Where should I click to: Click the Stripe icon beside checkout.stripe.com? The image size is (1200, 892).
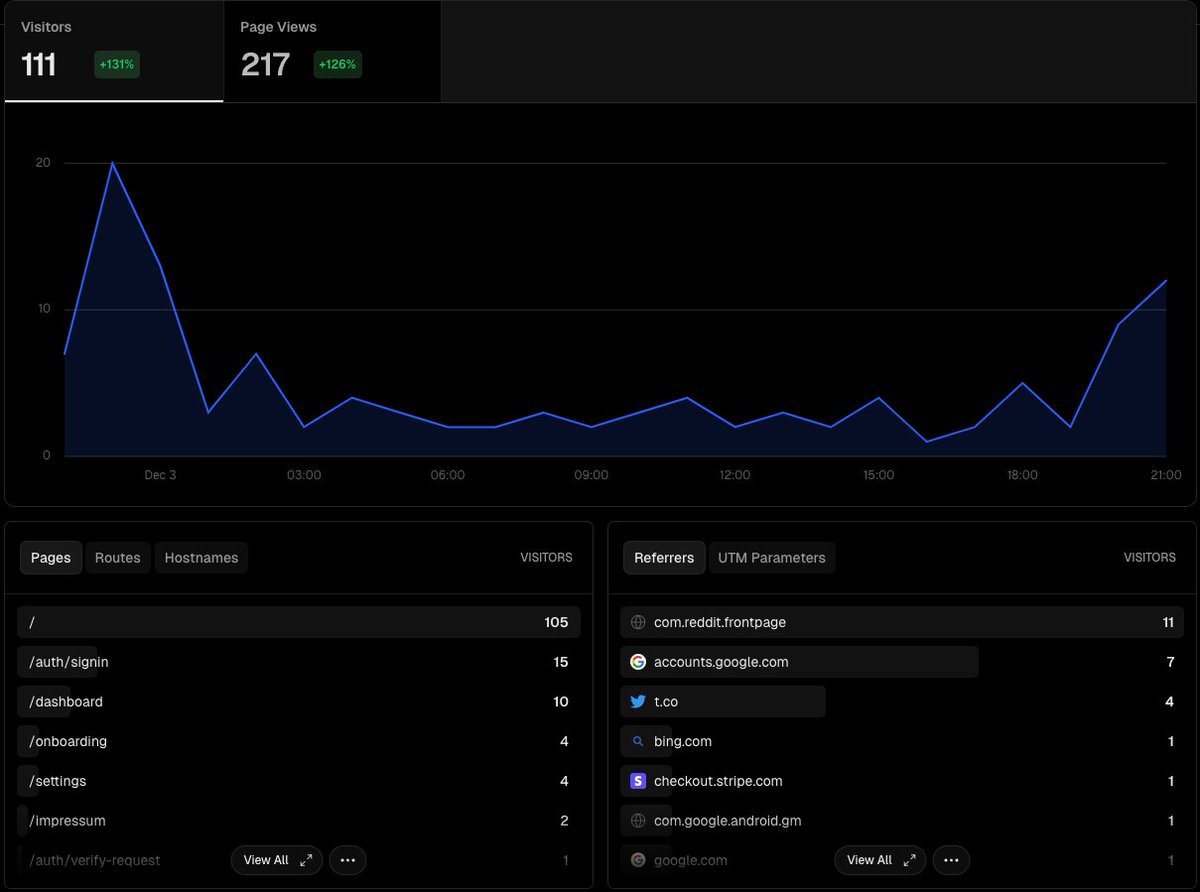click(x=638, y=781)
